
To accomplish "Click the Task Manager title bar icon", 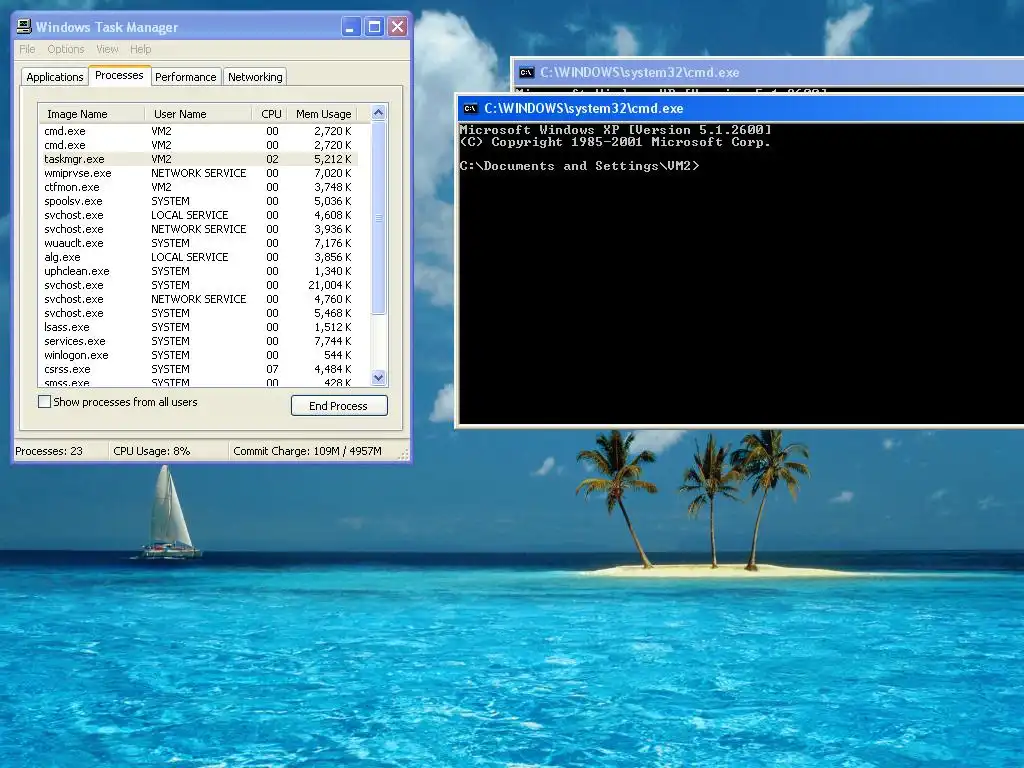I will [x=24, y=26].
